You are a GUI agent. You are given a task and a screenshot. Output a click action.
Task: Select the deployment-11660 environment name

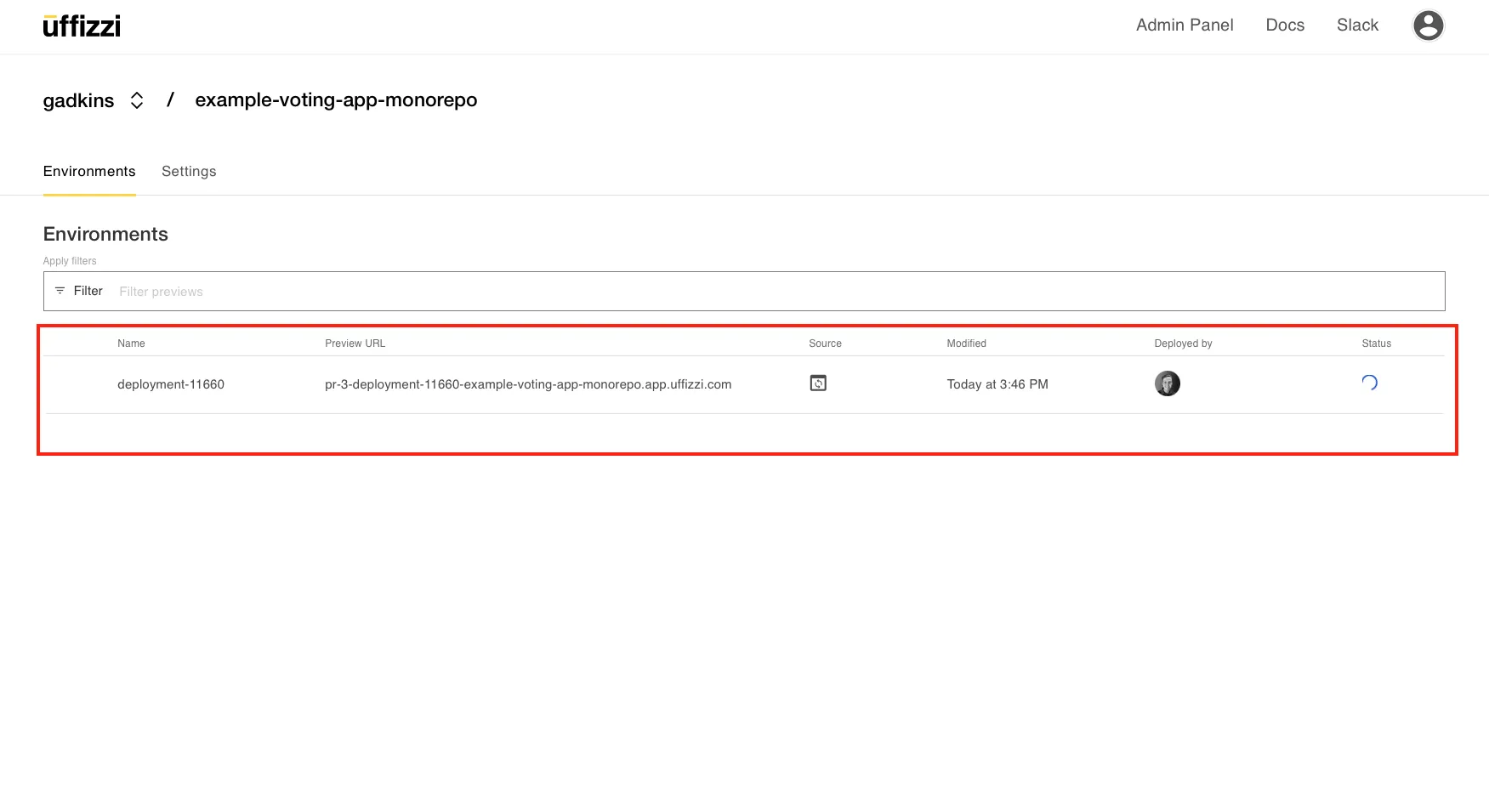(x=171, y=384)
